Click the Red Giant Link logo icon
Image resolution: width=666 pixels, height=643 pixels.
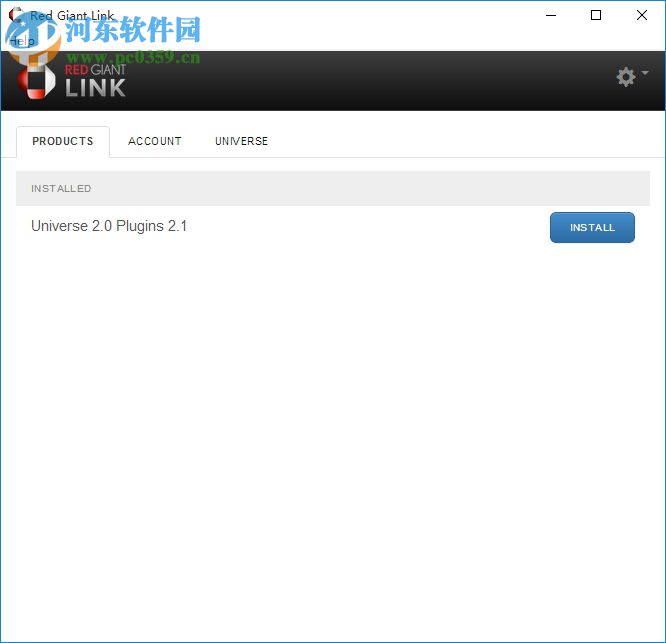point(36,81)
